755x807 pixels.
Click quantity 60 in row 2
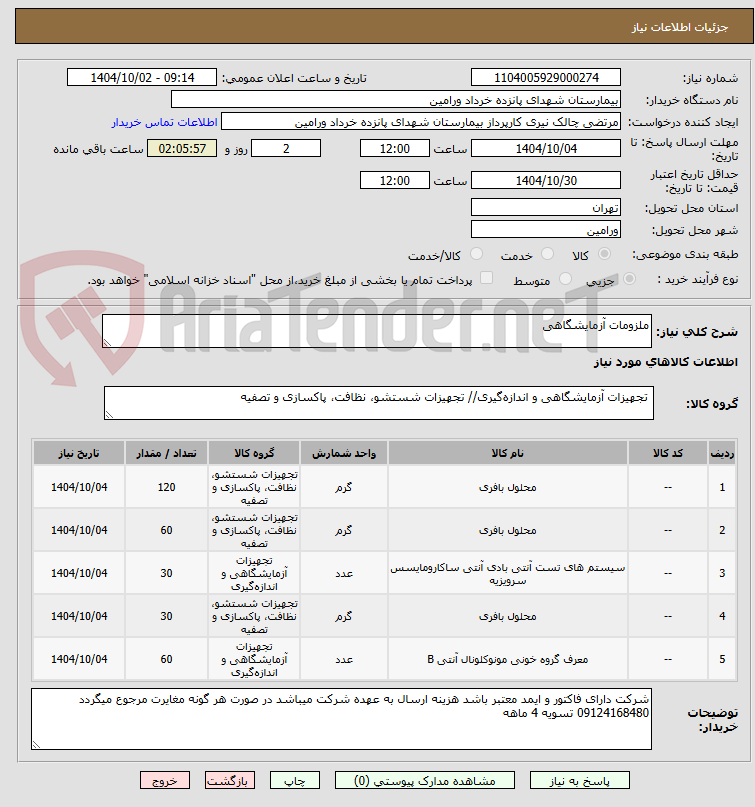point(166,531)
